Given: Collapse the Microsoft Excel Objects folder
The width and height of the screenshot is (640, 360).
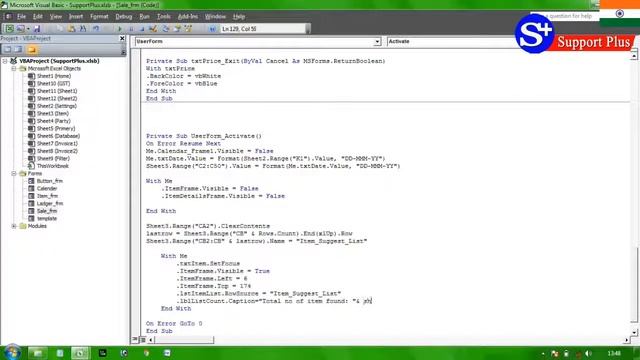Looking at the screenshot, I should (x=14, y=69).
